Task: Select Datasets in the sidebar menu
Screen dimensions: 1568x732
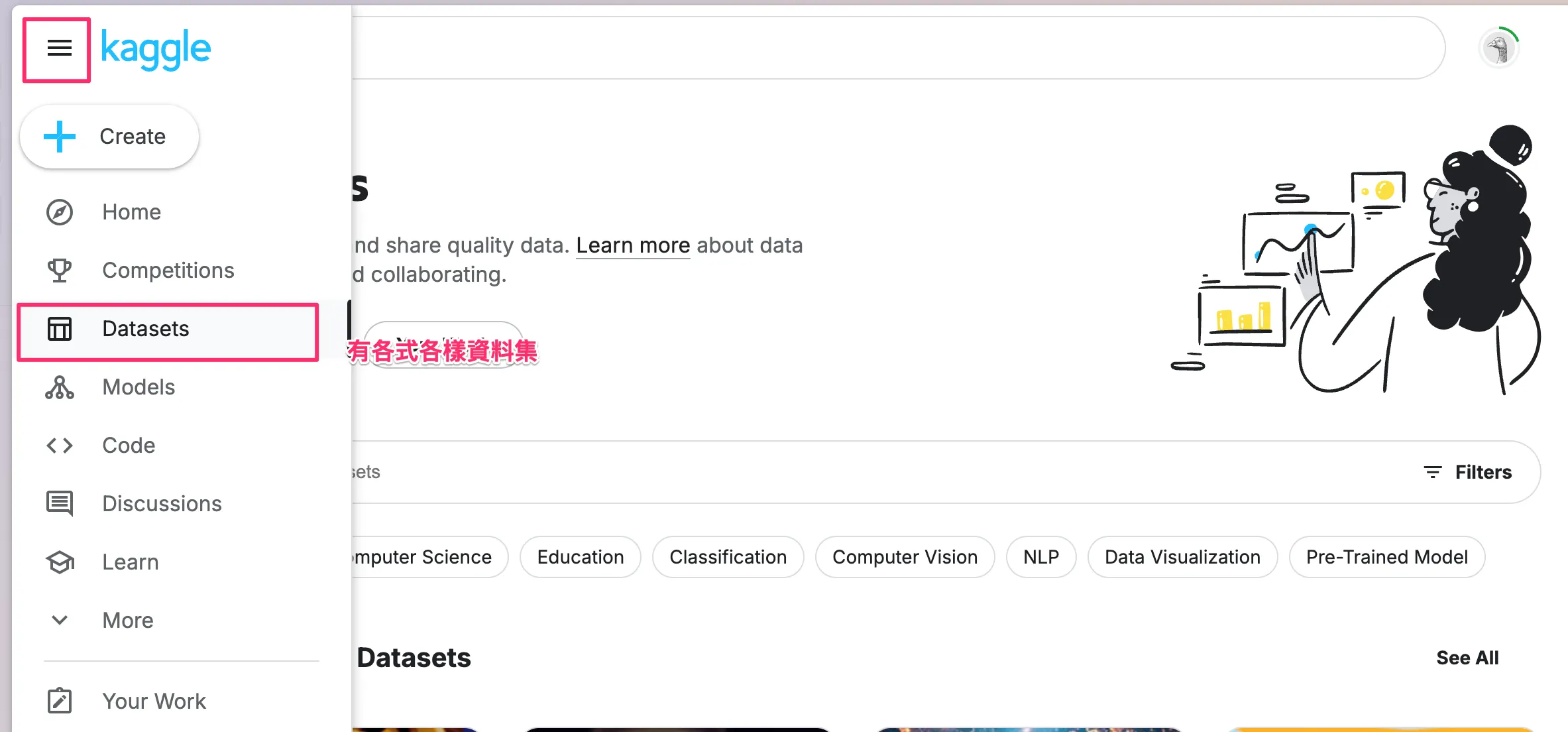Action: 146,329
